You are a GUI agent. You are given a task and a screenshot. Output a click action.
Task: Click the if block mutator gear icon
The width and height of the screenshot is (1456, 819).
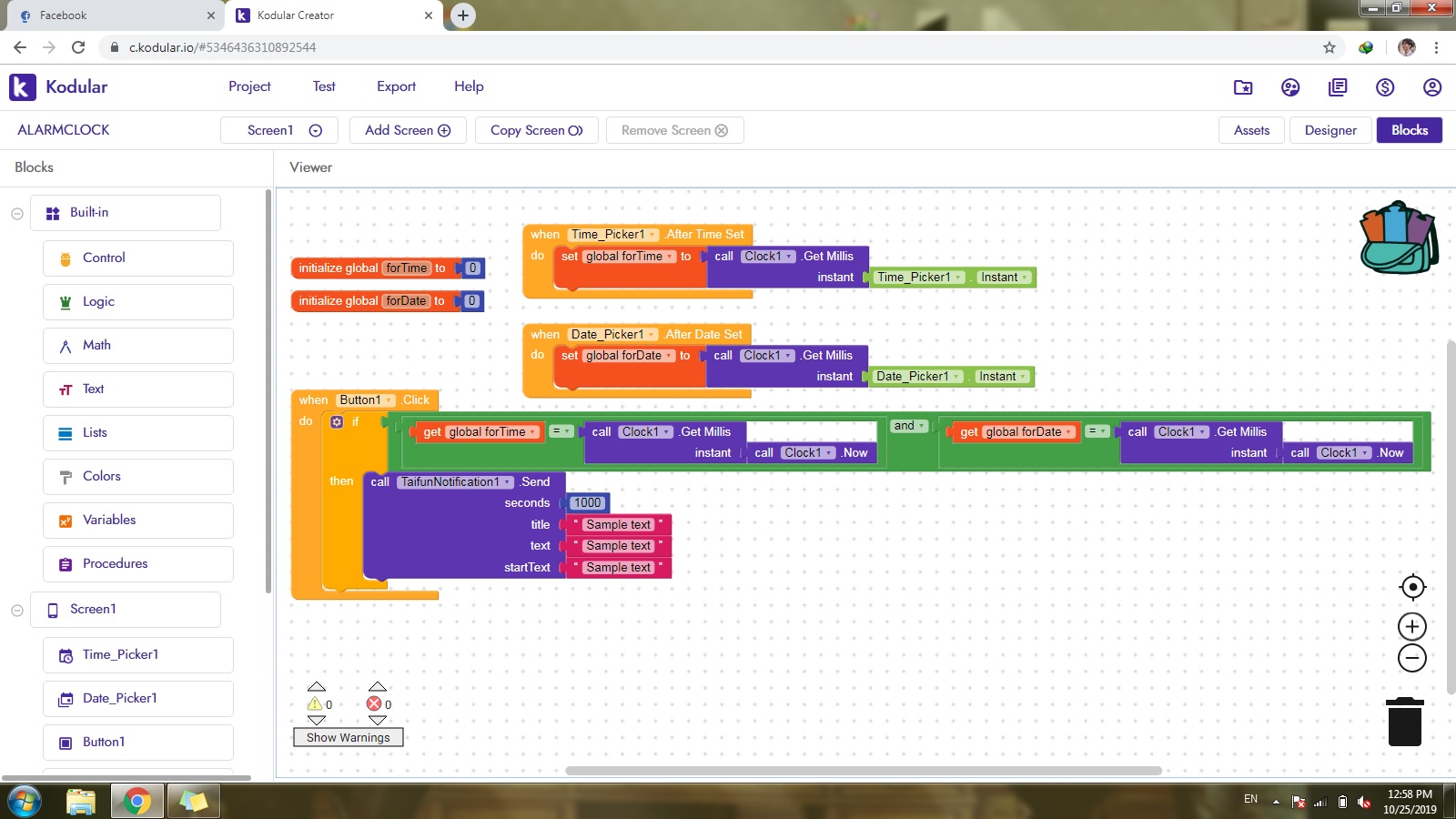[337, 422]
